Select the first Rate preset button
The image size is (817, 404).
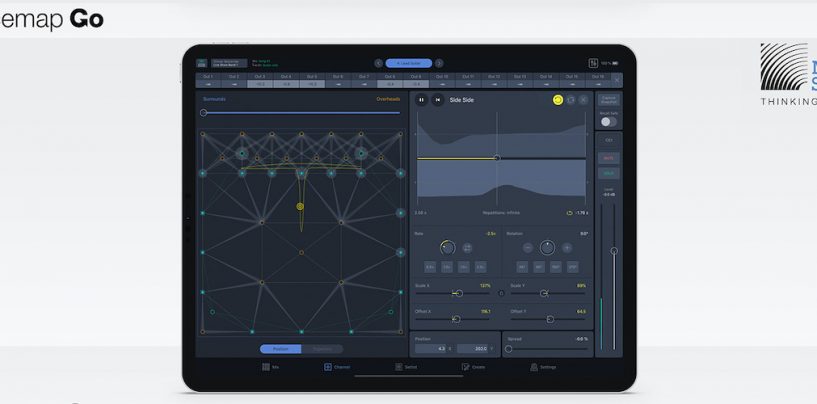(x=430, y=267)
